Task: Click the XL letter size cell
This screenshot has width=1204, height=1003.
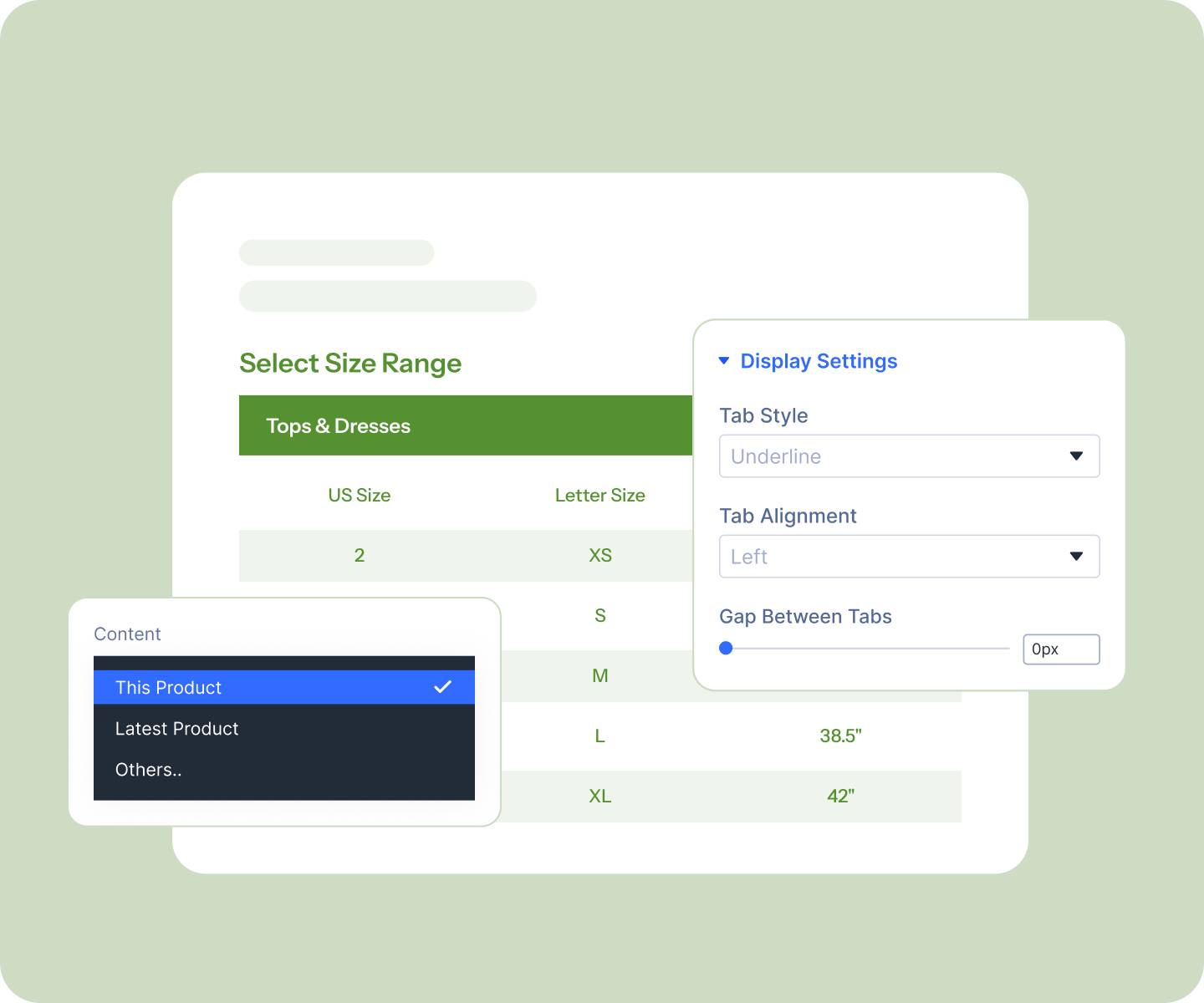Action: [x=600, y=797]
